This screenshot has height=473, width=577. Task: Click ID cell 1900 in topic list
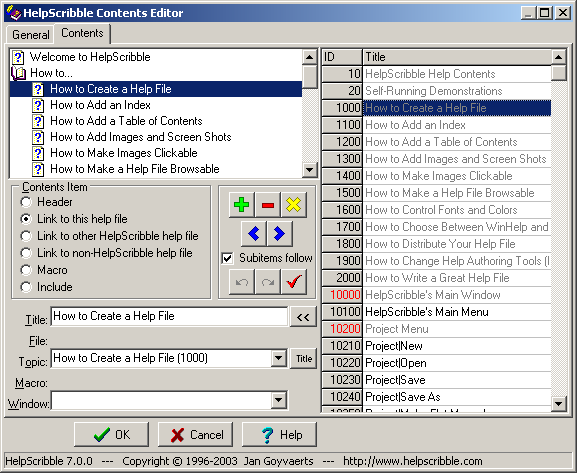click(342, 261)
